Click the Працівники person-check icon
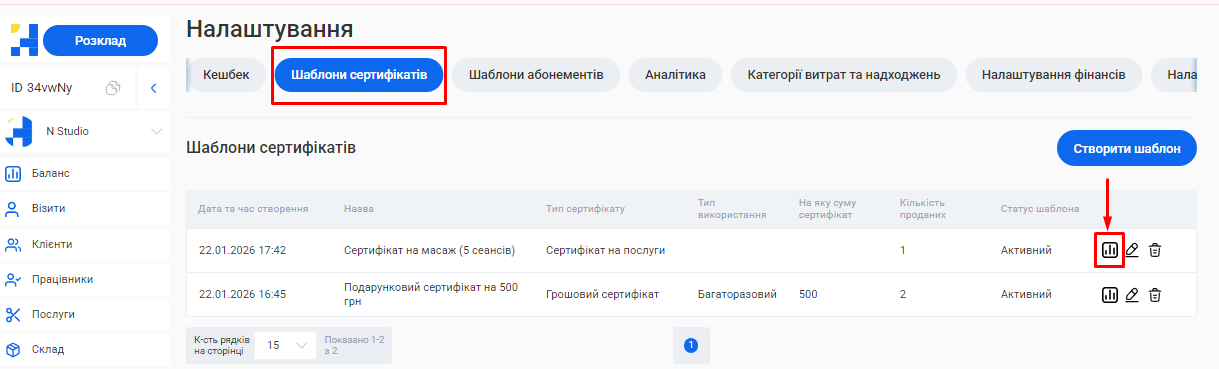Image resolution: width=1219 pixels, height=369 pixels. 13,279
